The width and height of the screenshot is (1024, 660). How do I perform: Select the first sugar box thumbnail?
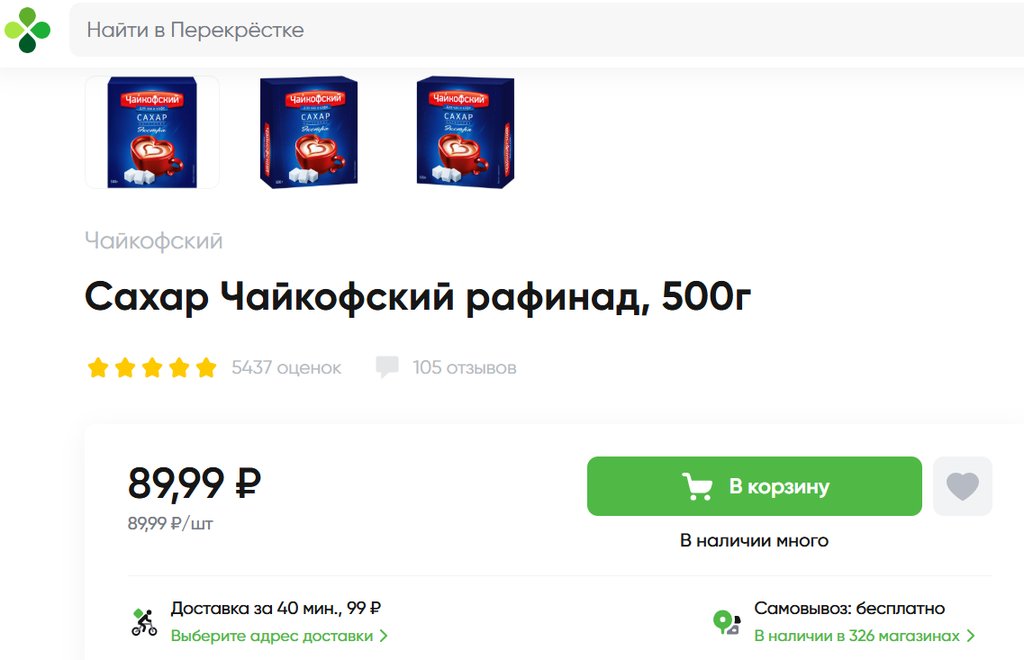(152, 133)
